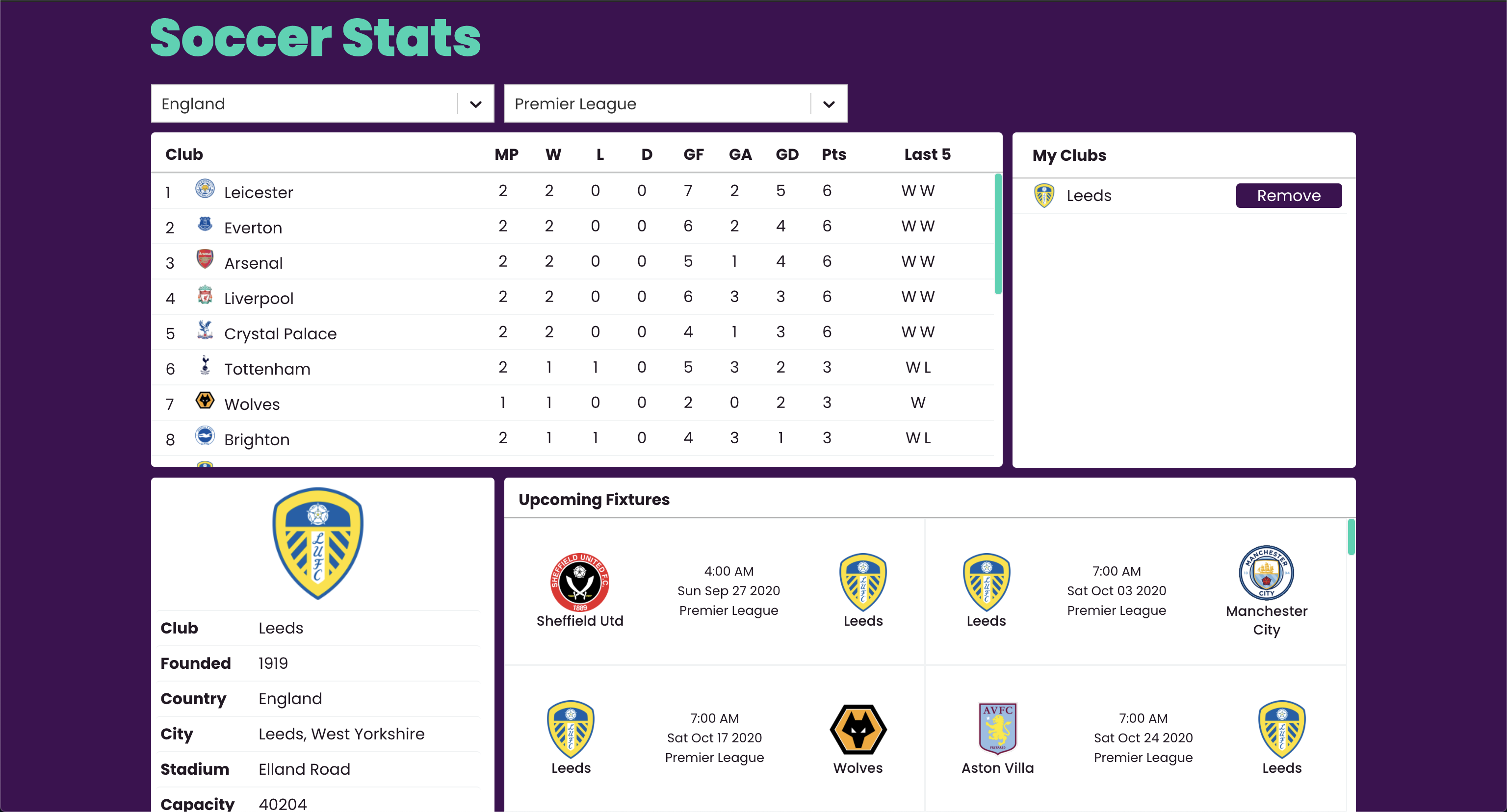The height and width of the screenshot is (812, 1507).
Task: Open the Crystal Palace club row
Action: (x=572, y=332)
